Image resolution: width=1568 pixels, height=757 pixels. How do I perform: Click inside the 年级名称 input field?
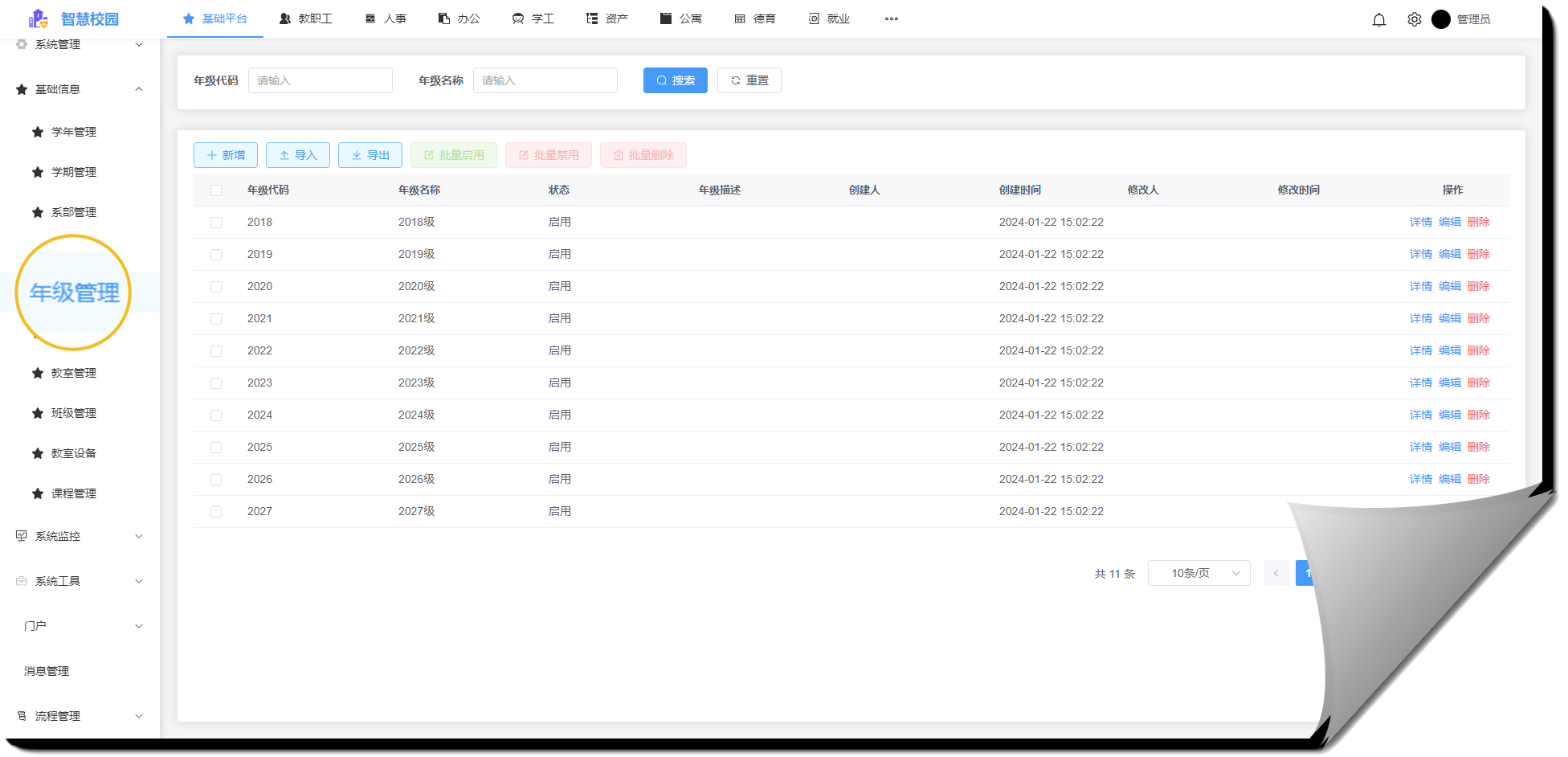click(545, 80)
